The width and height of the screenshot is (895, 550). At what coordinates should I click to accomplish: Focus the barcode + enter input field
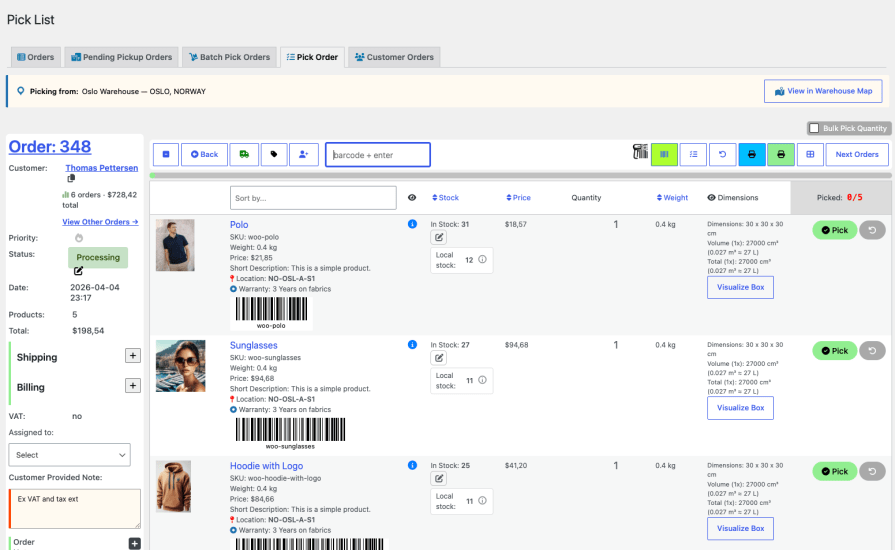(378, 155)
